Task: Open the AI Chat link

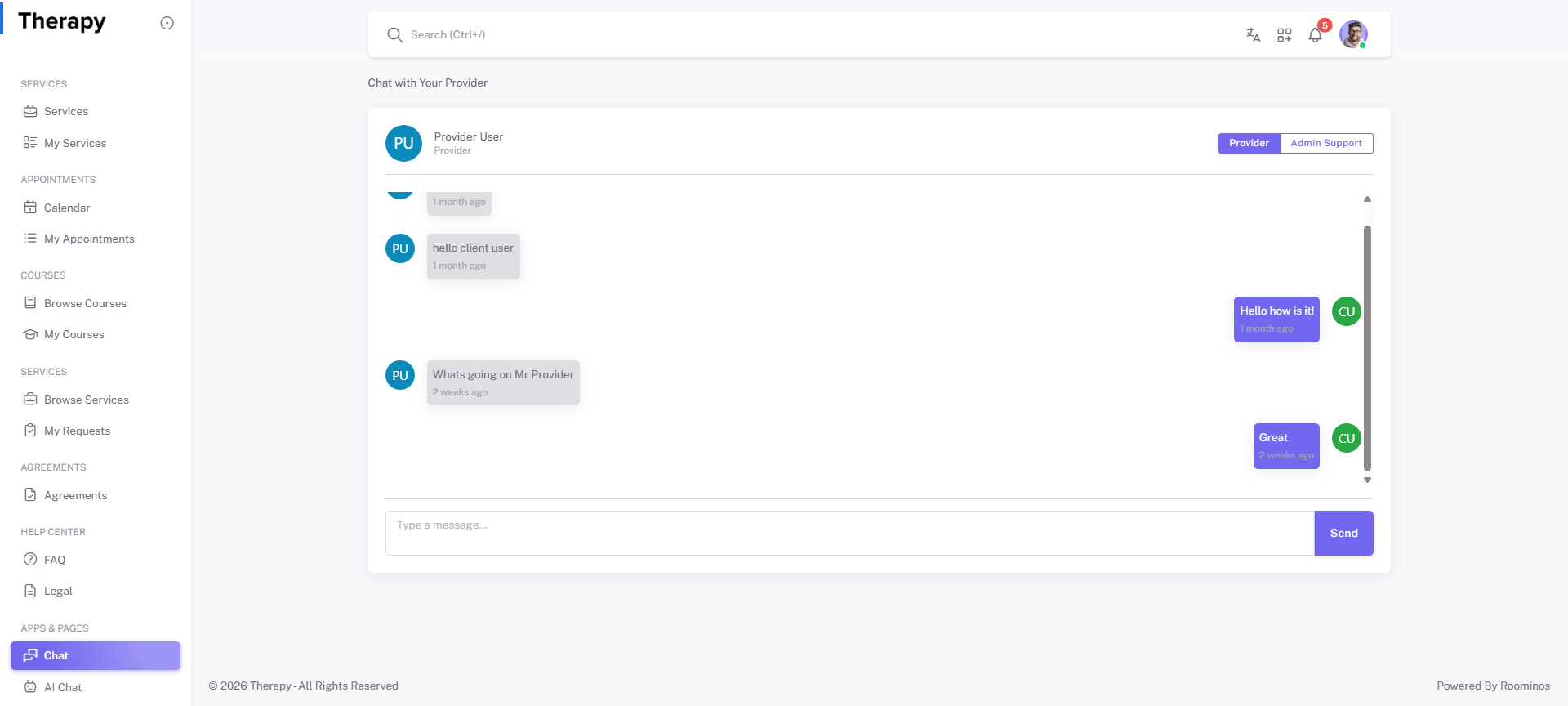Action: tap(96, 687)
